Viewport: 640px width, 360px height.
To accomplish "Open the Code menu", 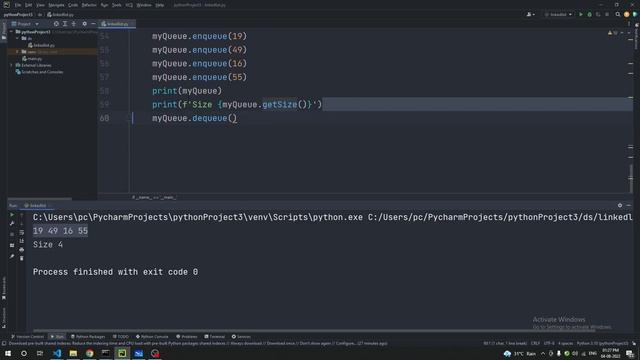I will point(73,5).
